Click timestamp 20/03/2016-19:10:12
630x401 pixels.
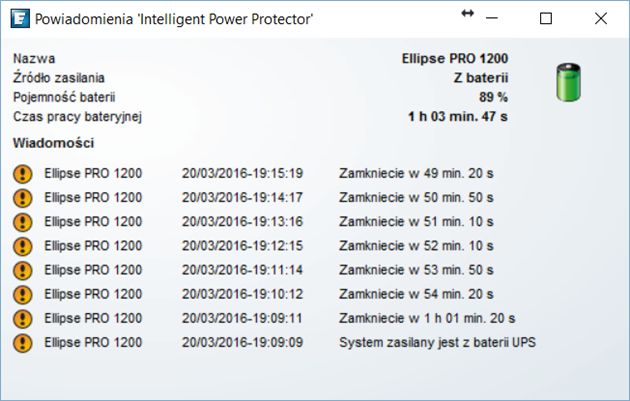tap(242, 294)
